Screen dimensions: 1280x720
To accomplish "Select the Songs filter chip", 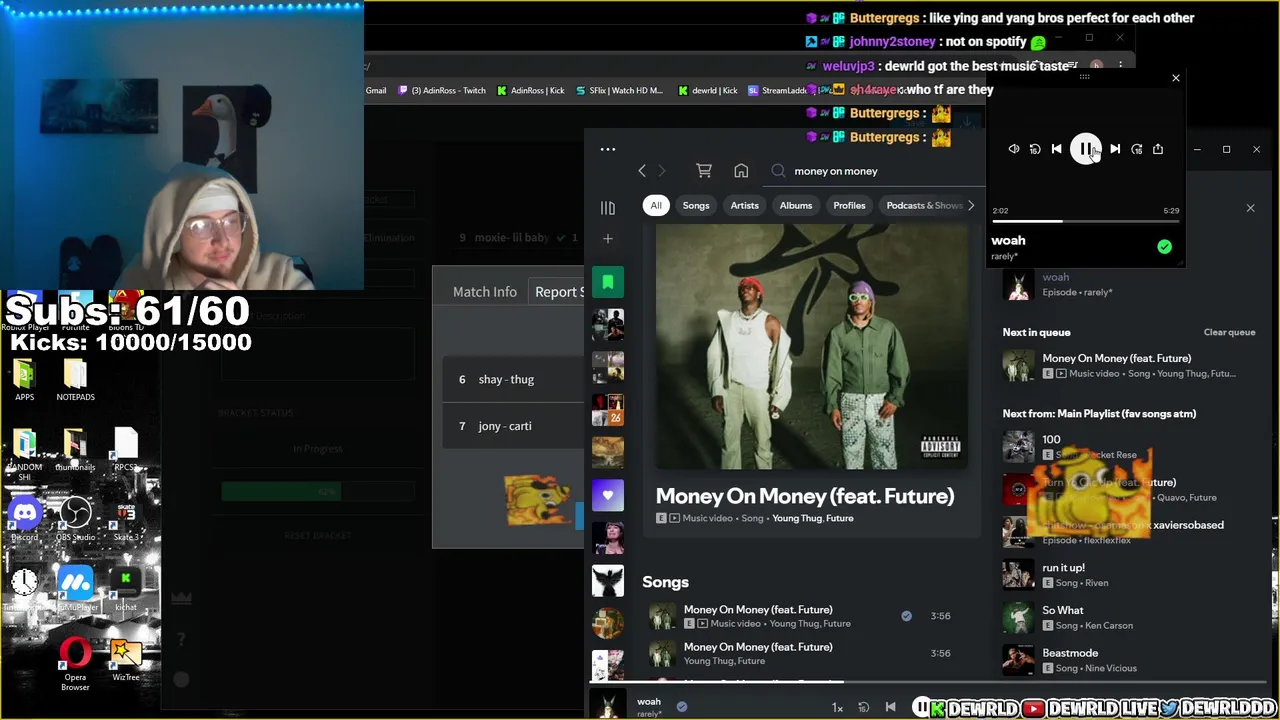I will click(x=696, y=205).
